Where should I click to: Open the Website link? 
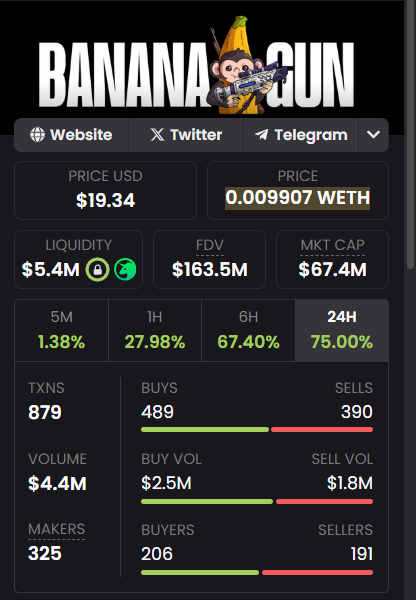[x=71, y=135]
